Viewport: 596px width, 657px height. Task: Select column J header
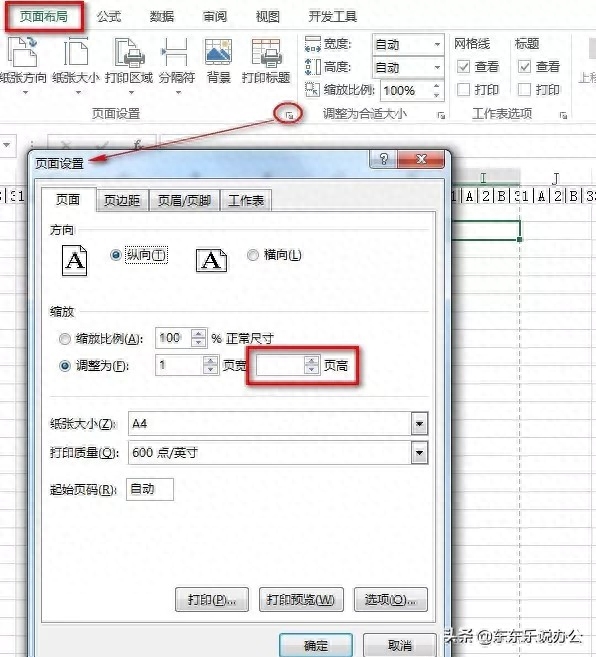pos(556,178)
